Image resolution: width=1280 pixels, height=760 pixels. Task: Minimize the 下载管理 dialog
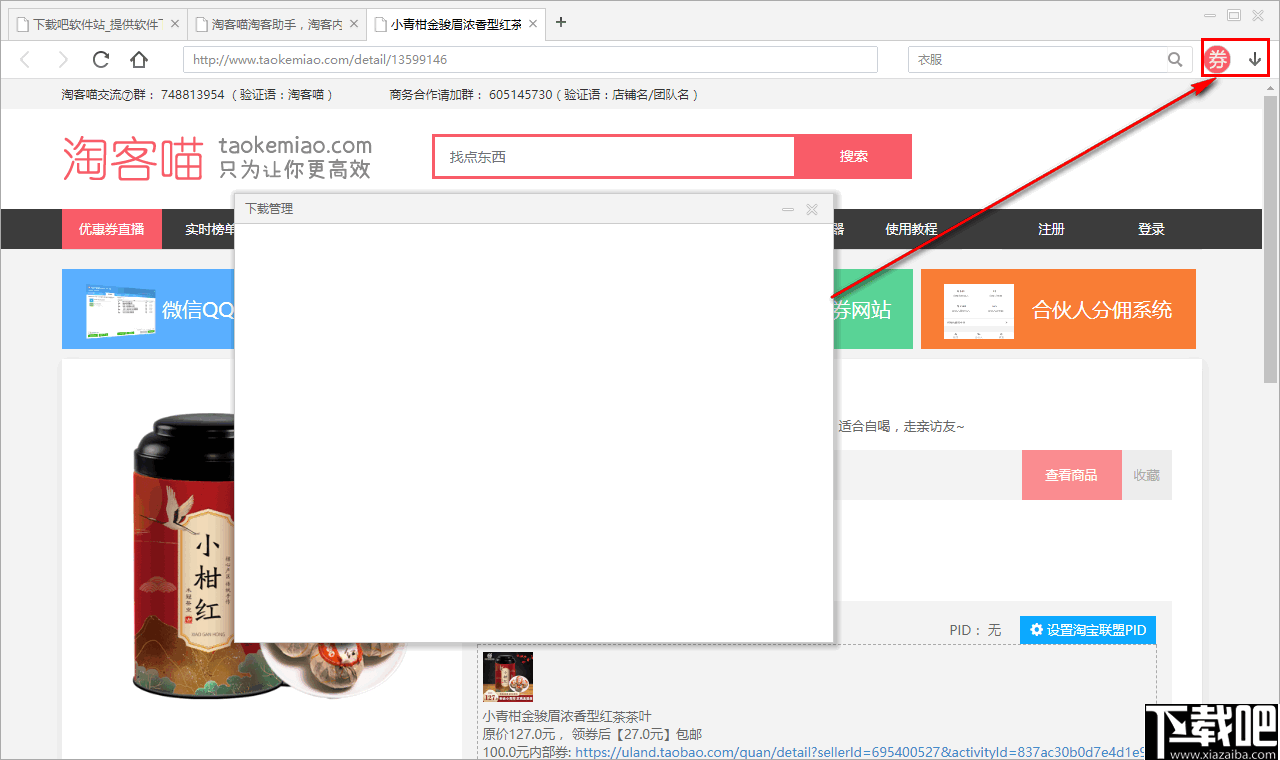click(x=788, y=210)
